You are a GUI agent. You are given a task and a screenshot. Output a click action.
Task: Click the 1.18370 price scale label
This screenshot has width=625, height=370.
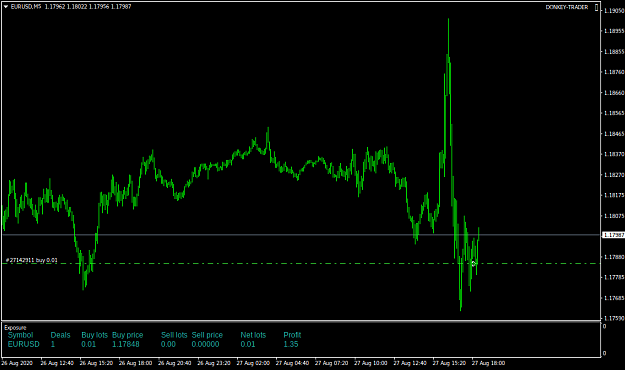click(614, 154)
